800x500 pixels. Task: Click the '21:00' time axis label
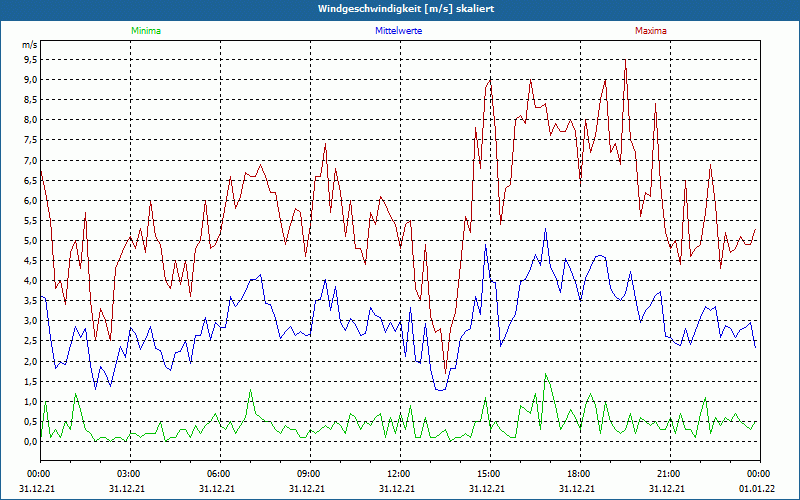coord(669,474)
